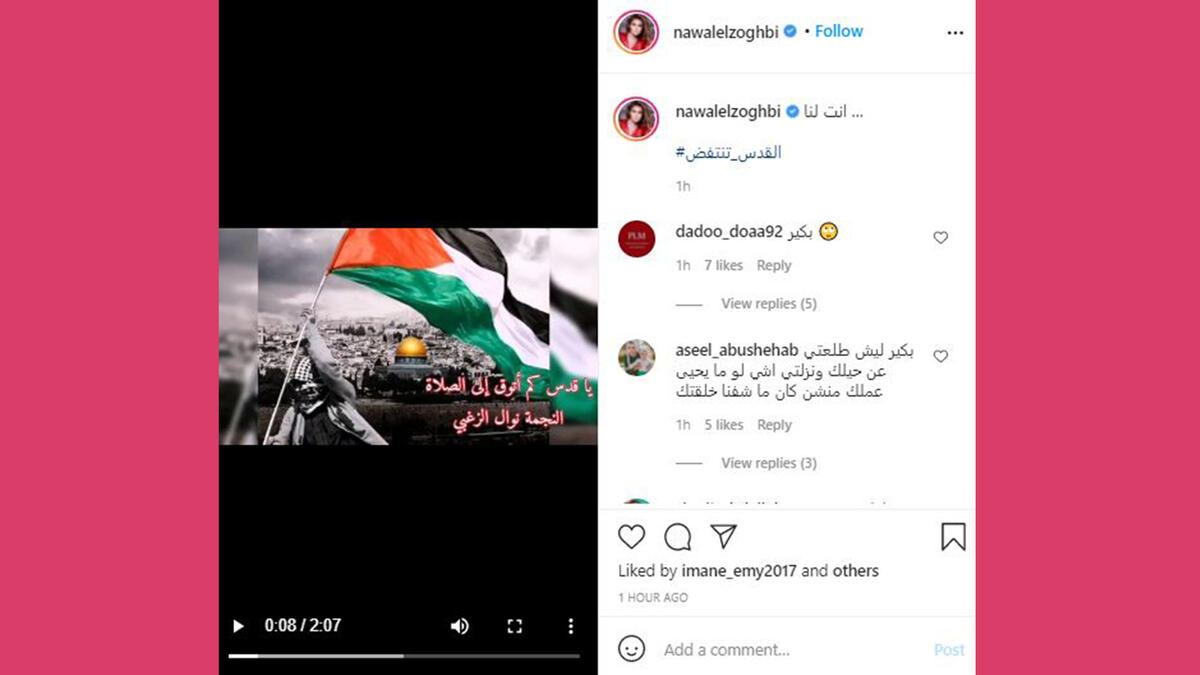Like dadoo_doaa92's comment
This screenshot has height=675, width=1200.
pyautogui.click(x=940, y=238)
